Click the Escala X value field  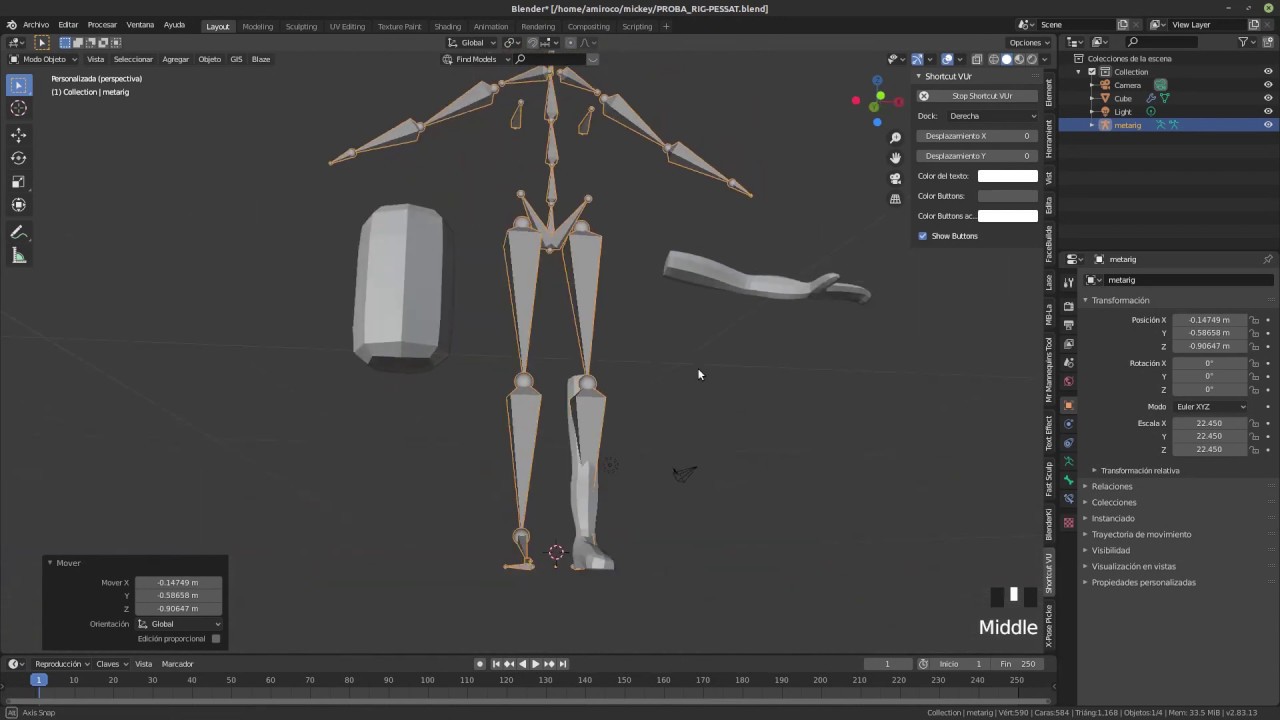pyautogui.click(x=1211, y=423)
